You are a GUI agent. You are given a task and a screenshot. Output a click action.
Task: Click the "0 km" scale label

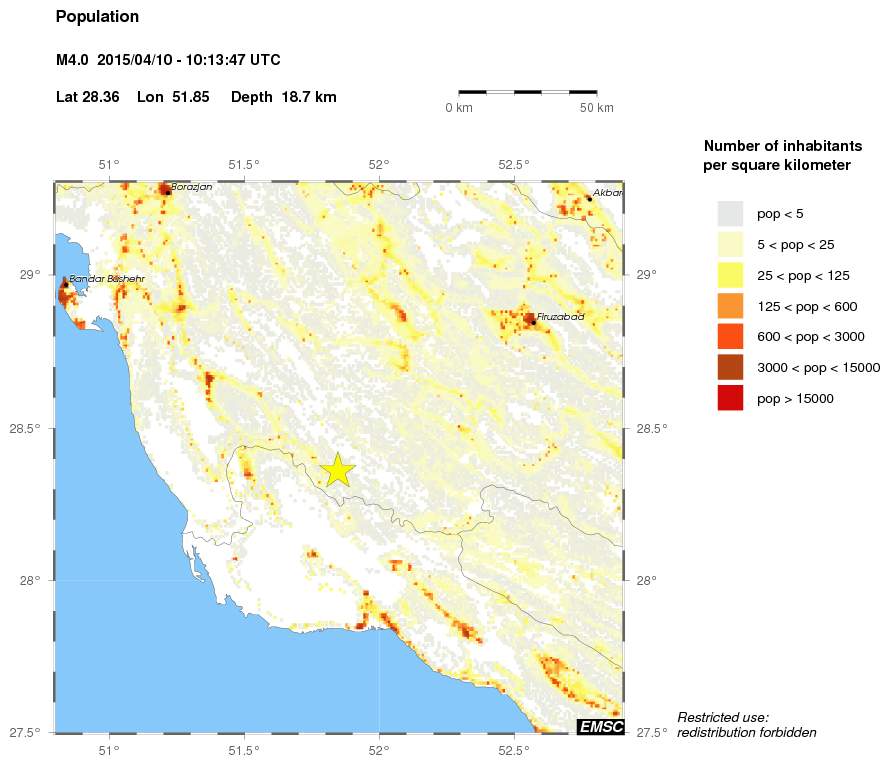[459, 108]
